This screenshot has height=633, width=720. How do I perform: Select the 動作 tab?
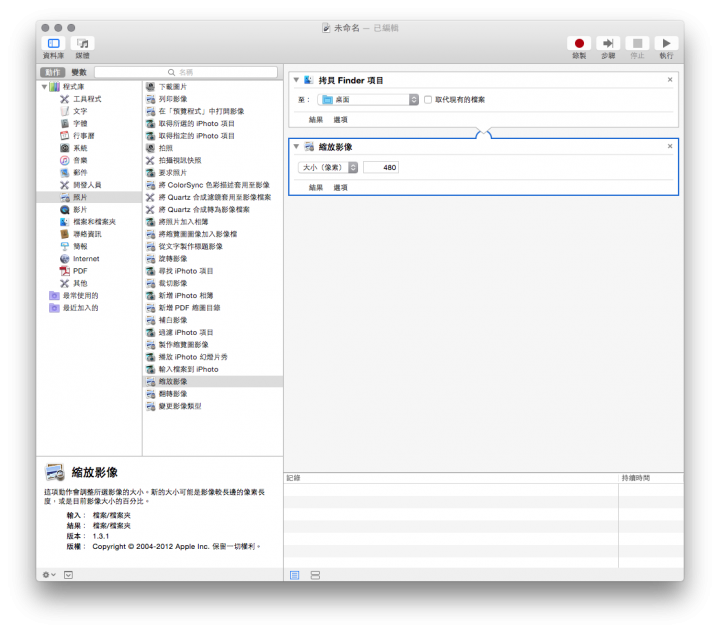pyautogui.click(x=54, y=73)
